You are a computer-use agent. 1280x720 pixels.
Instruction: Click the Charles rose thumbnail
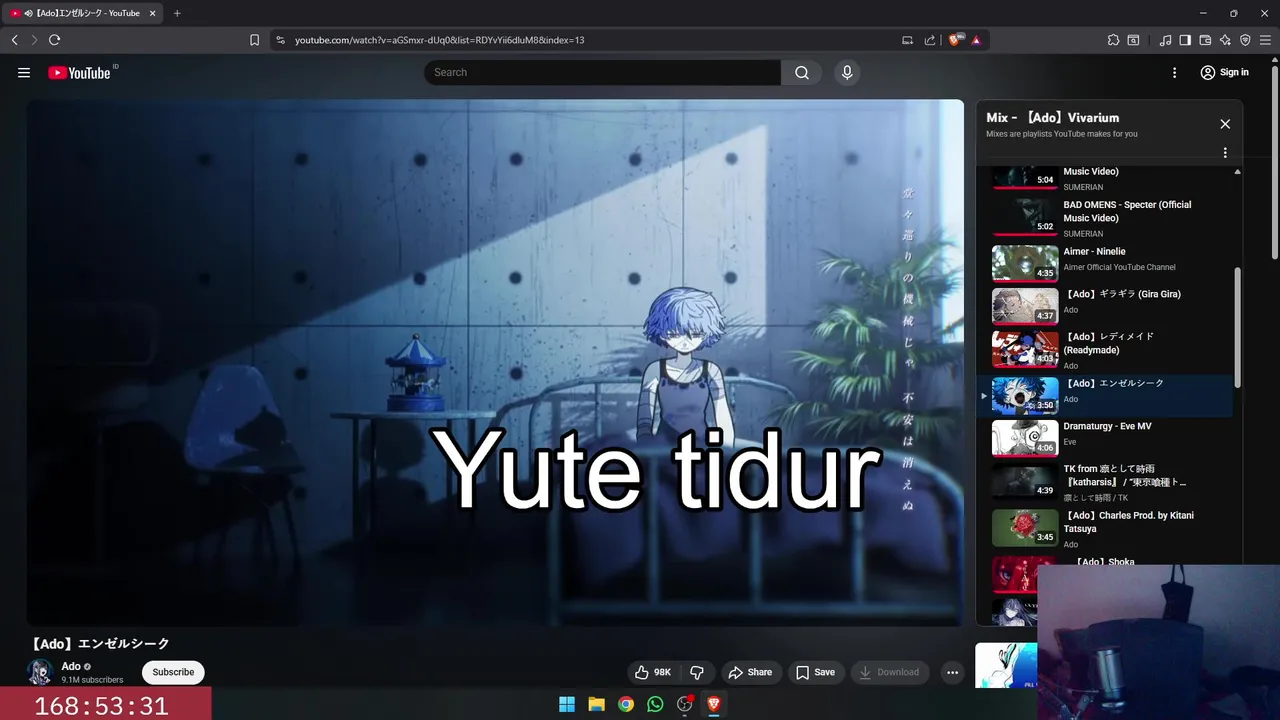[1025, 528]
